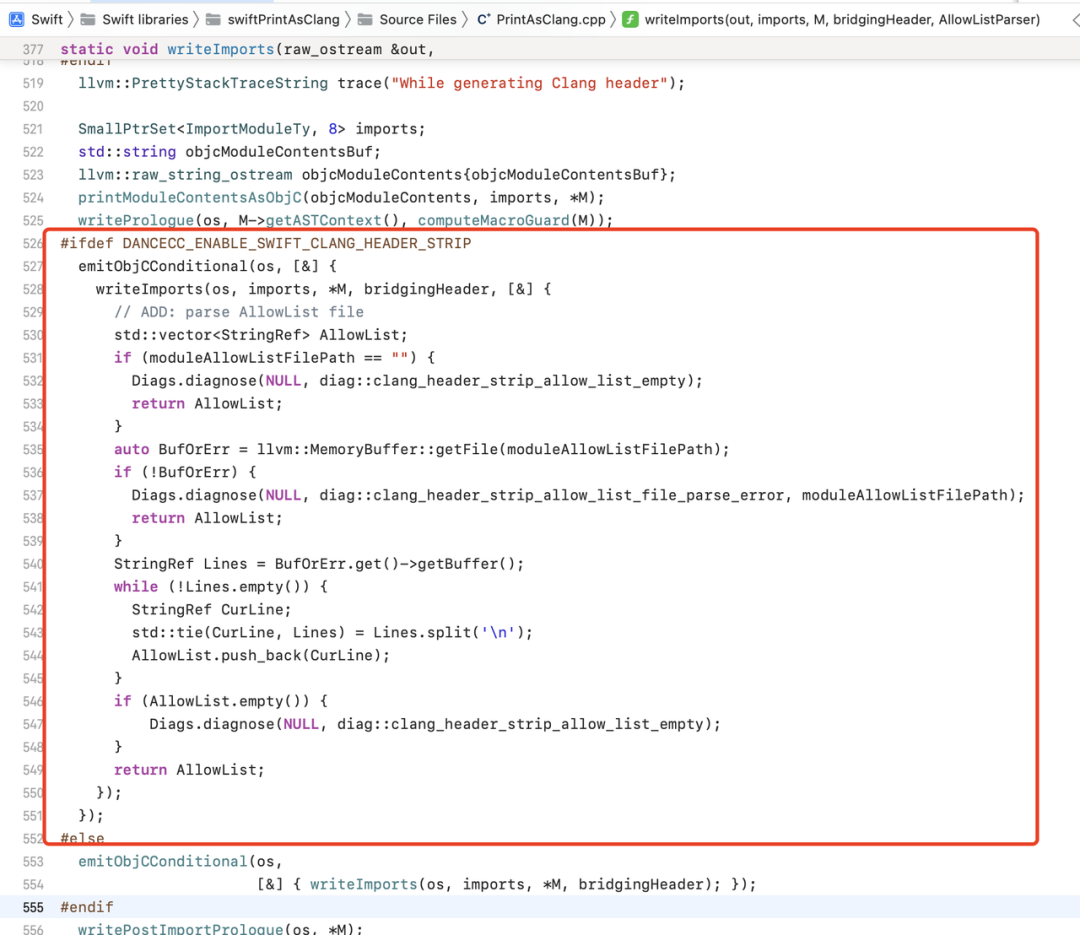The height and width of the screenshot is (935, 1080).
Task: Select PrintAsClang.cpp in the jump bar
Action: click(551, 19)
